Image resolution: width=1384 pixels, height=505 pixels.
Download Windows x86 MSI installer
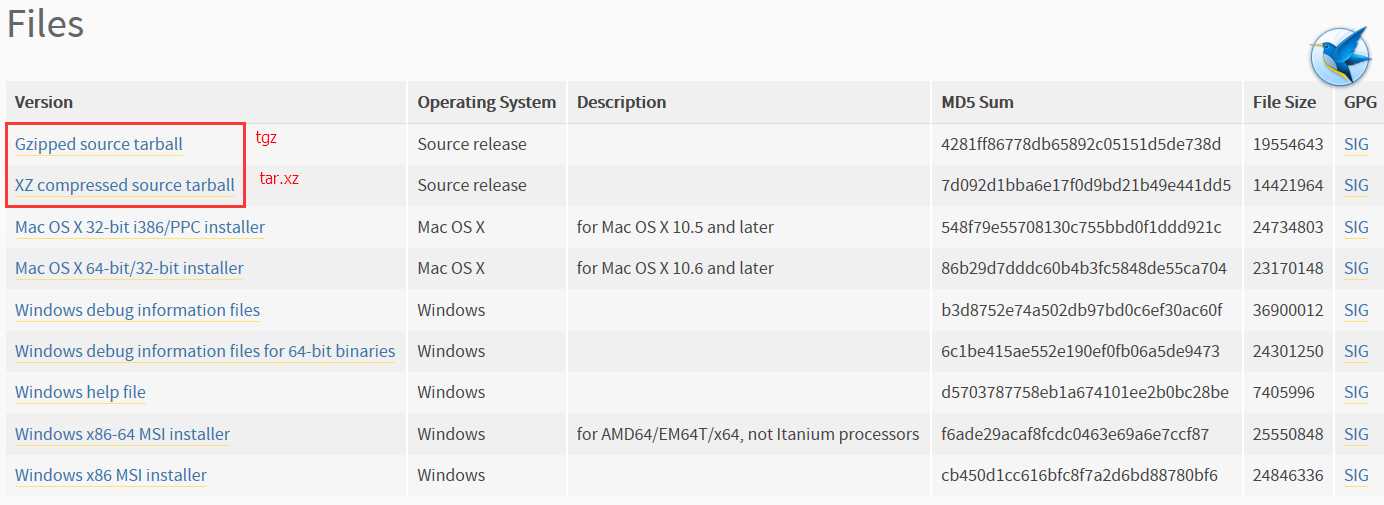pos(111,475)
